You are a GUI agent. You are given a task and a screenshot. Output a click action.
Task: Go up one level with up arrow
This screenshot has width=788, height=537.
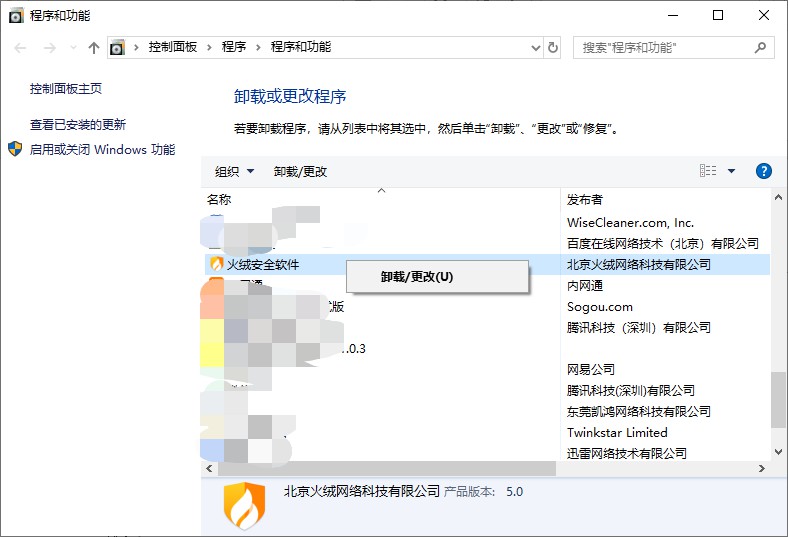pyautogui.click(x=93, y=48)
